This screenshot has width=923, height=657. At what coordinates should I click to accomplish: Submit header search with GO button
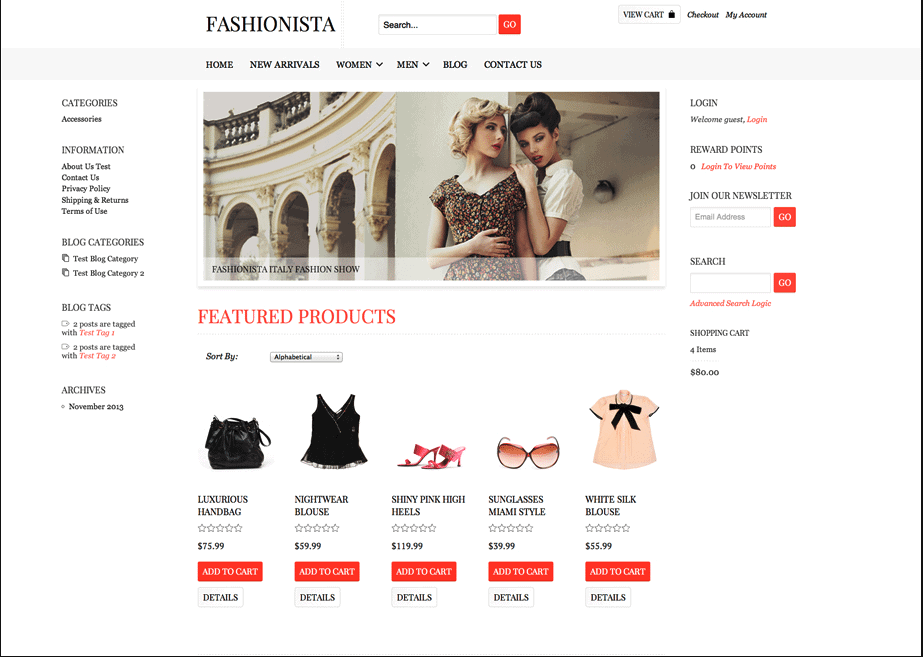click(510, 25)
